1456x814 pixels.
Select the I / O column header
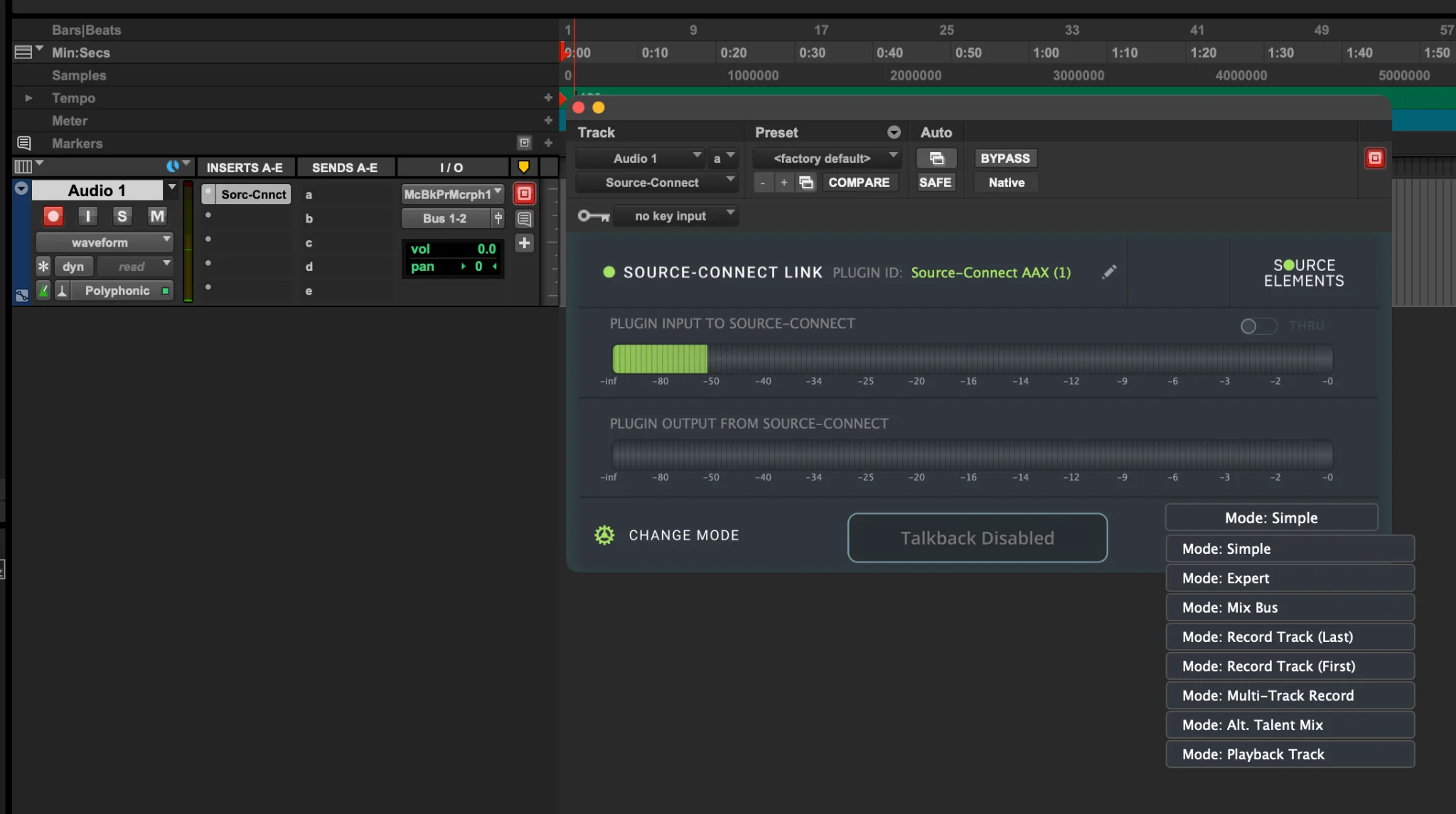pyautogui.click(x=451, y=168)
